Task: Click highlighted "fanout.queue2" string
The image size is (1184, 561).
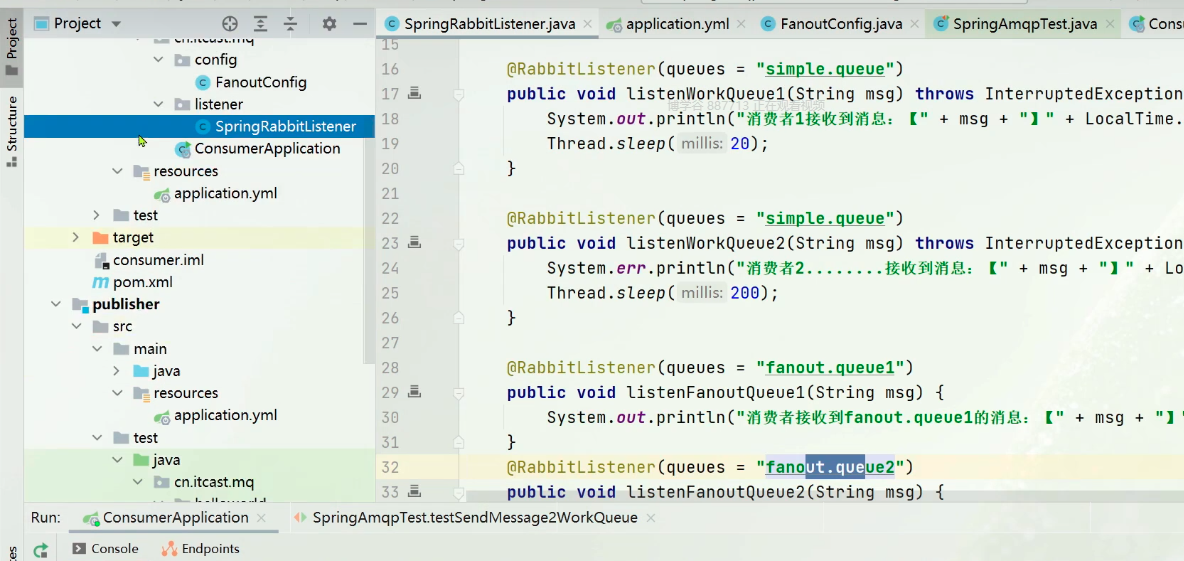Action: coord(830,467)
